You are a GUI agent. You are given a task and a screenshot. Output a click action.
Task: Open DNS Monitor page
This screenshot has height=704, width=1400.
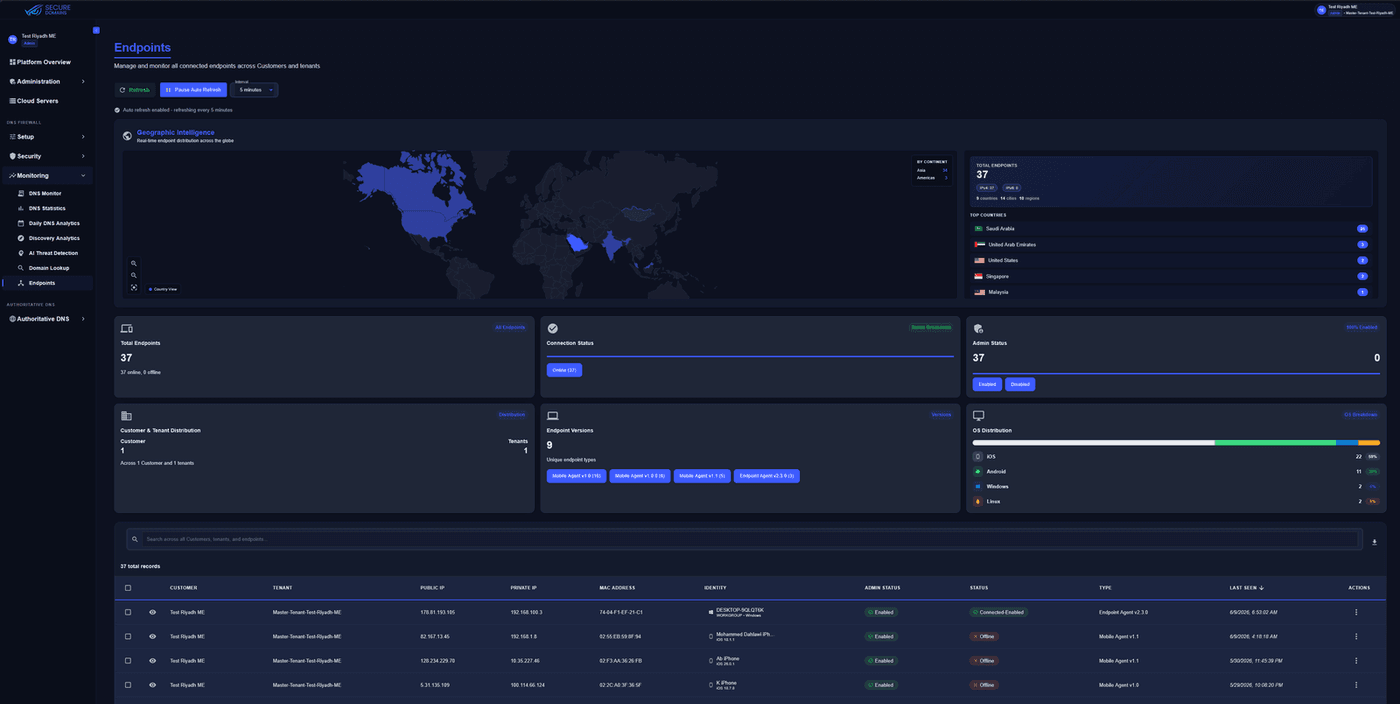point(45,193)
